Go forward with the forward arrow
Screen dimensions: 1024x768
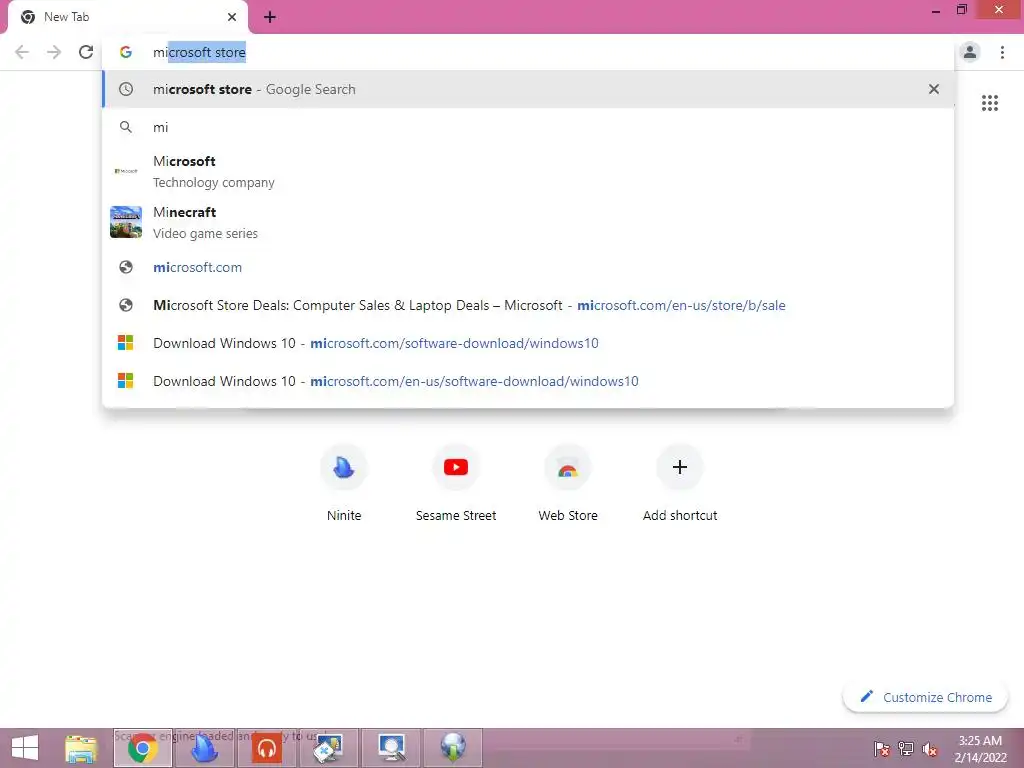point(54,52)
